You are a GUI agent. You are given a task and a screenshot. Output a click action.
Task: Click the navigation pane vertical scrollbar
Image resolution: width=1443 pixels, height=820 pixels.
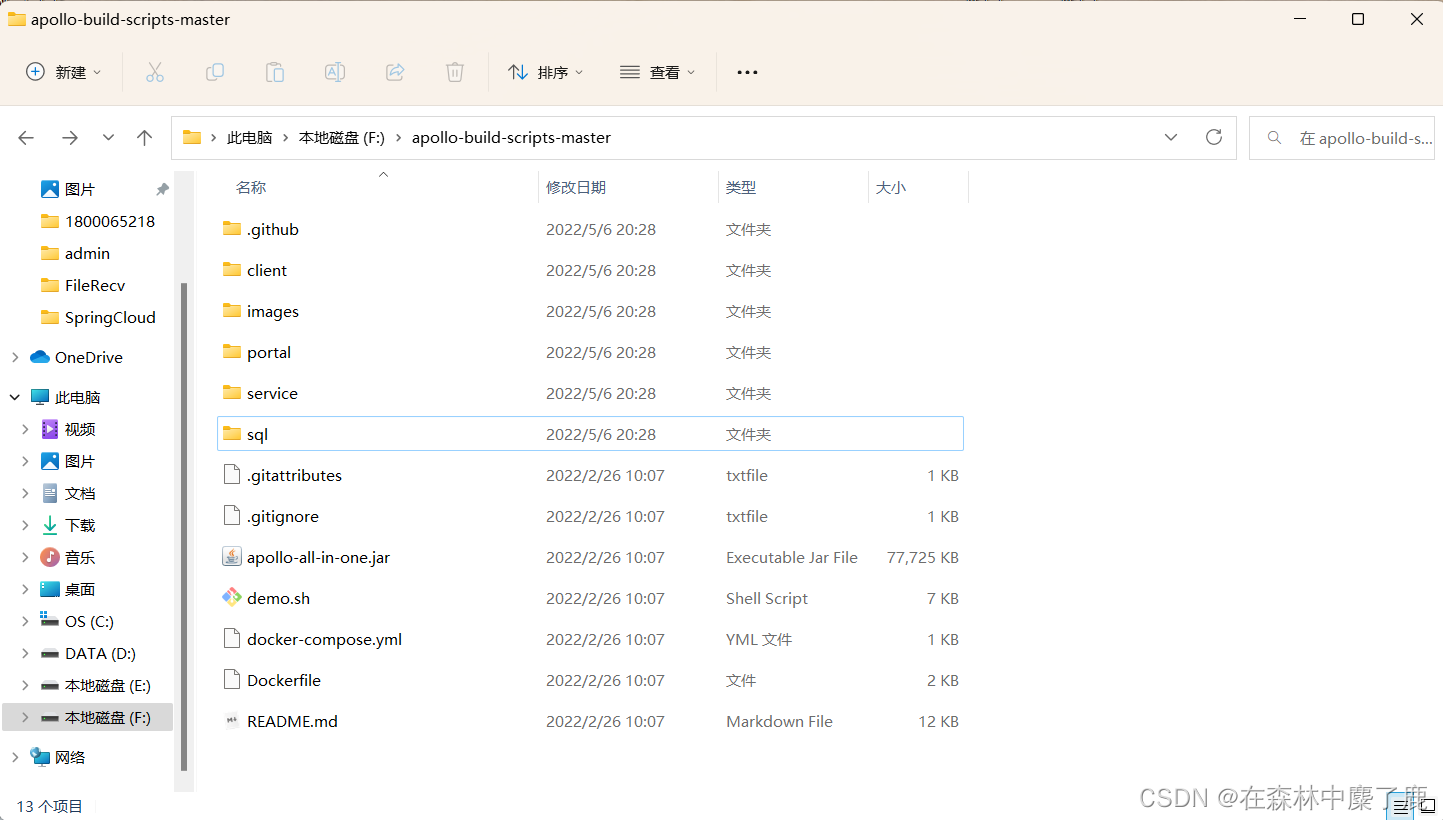[x=184, y=525]
